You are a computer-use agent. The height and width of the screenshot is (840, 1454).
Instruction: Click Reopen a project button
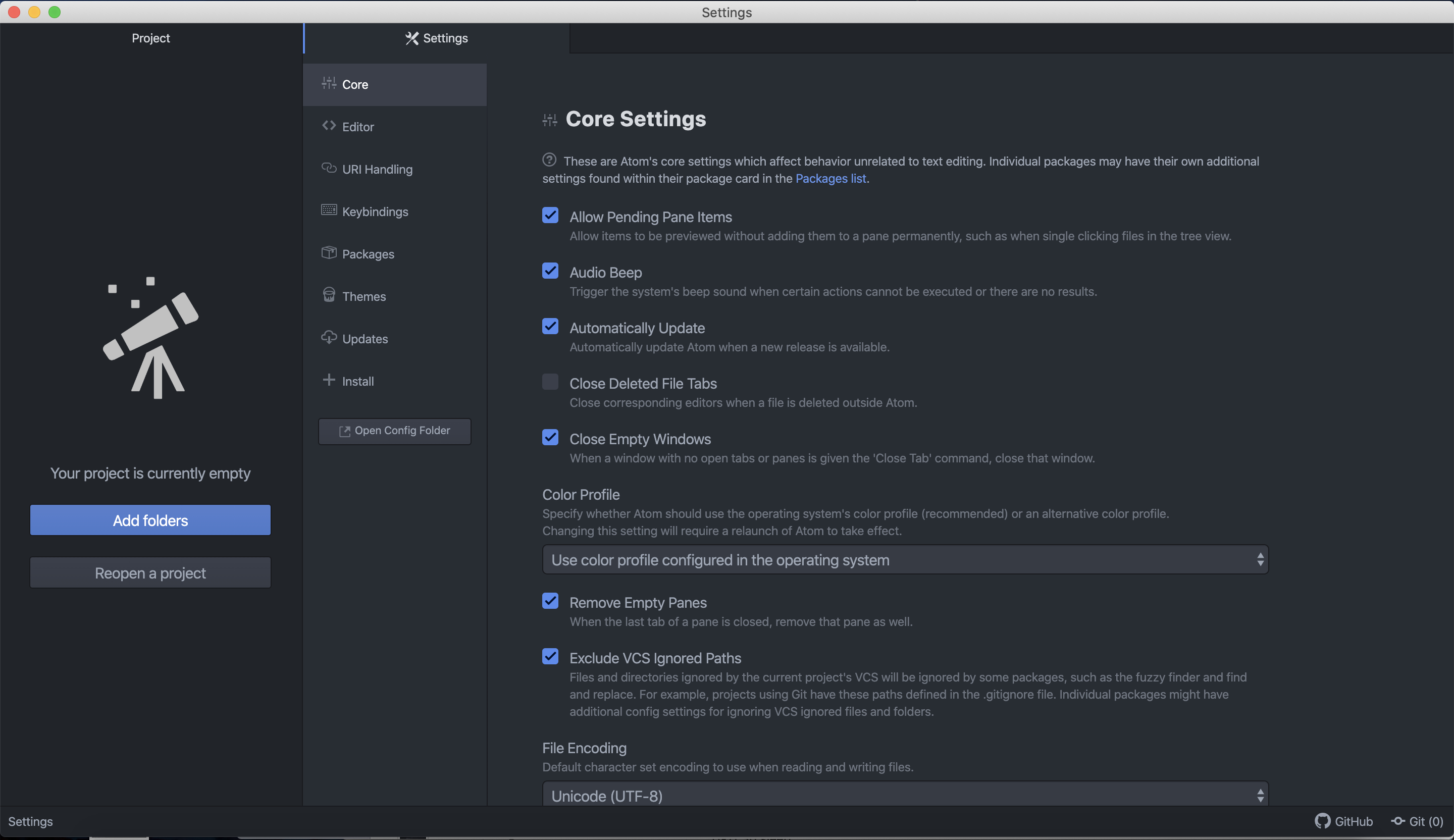150,572
